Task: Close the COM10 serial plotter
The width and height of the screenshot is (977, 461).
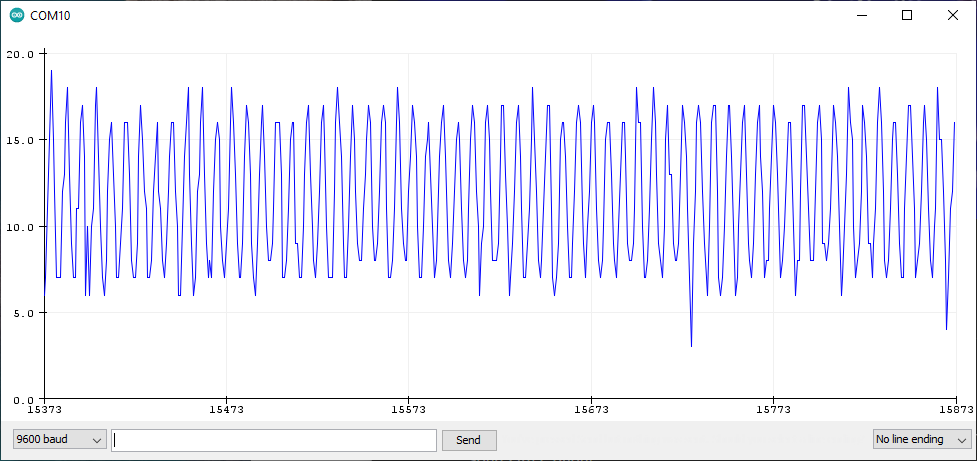Action: [953, 16]
